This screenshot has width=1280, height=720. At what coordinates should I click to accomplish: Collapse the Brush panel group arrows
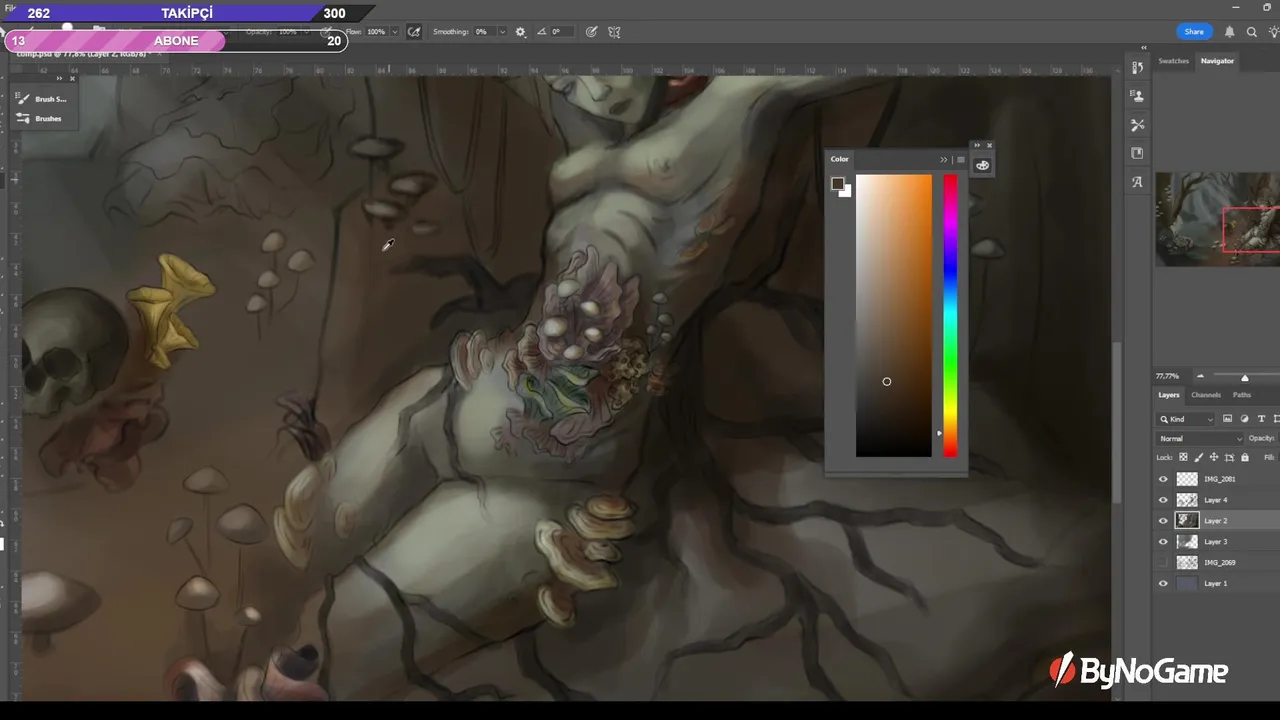pos(59,79)
